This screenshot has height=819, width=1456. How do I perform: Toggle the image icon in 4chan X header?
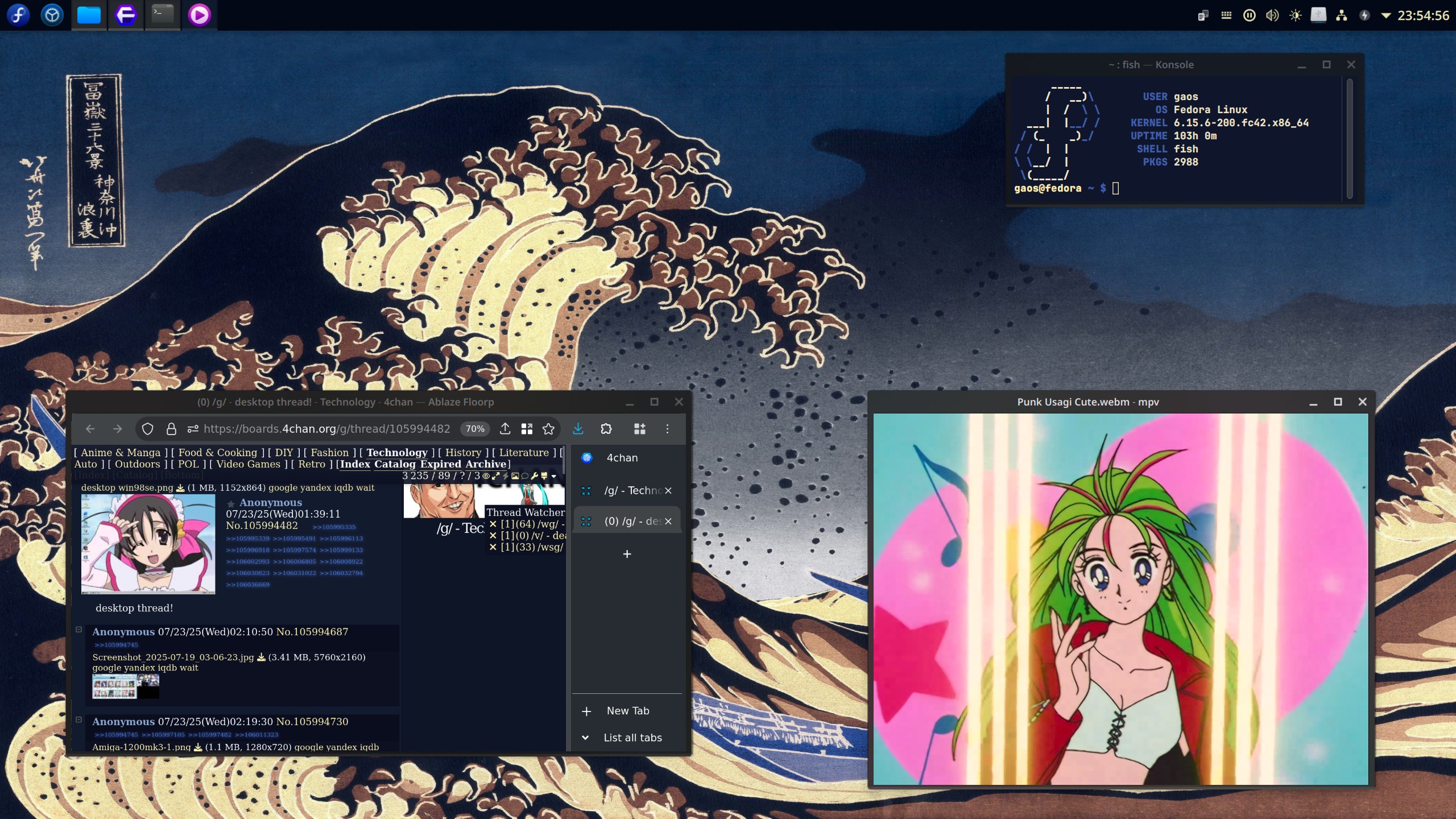pyautogui.click(x=515, y=476)
